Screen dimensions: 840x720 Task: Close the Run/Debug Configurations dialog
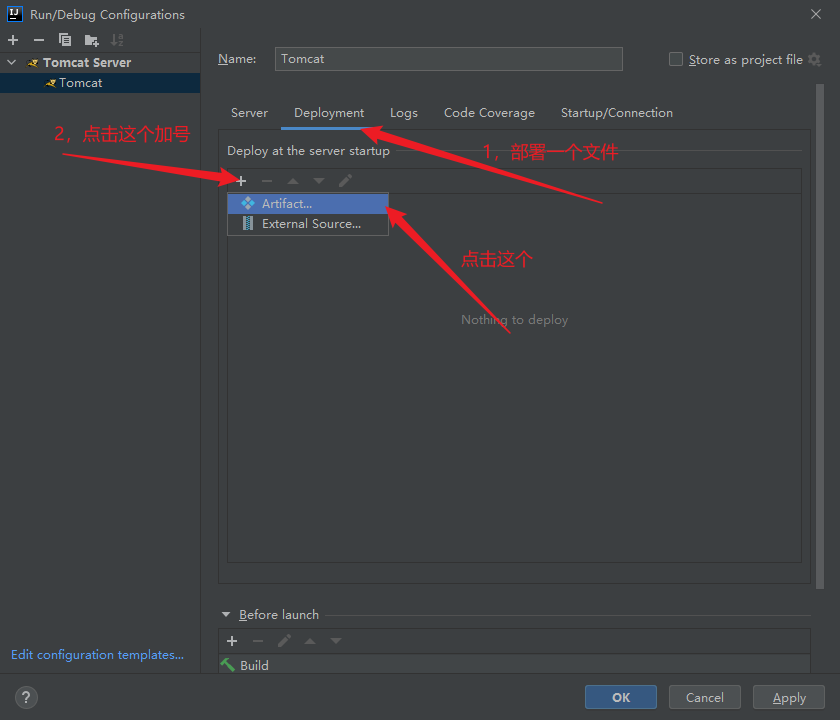(816, 14)
